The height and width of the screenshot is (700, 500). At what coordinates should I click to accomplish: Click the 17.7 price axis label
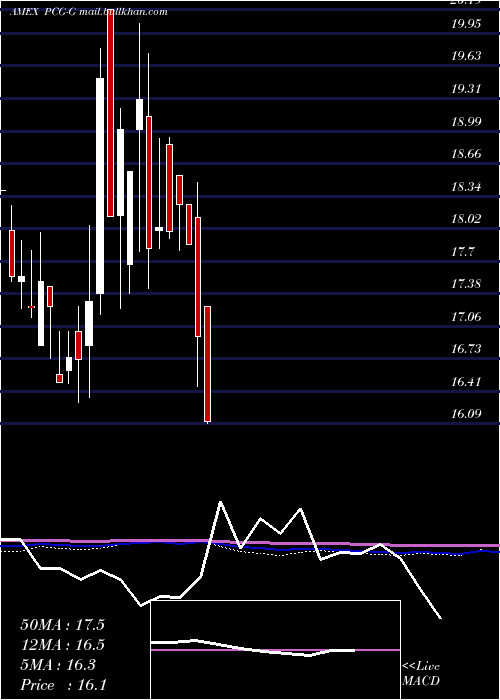(462, 252)
